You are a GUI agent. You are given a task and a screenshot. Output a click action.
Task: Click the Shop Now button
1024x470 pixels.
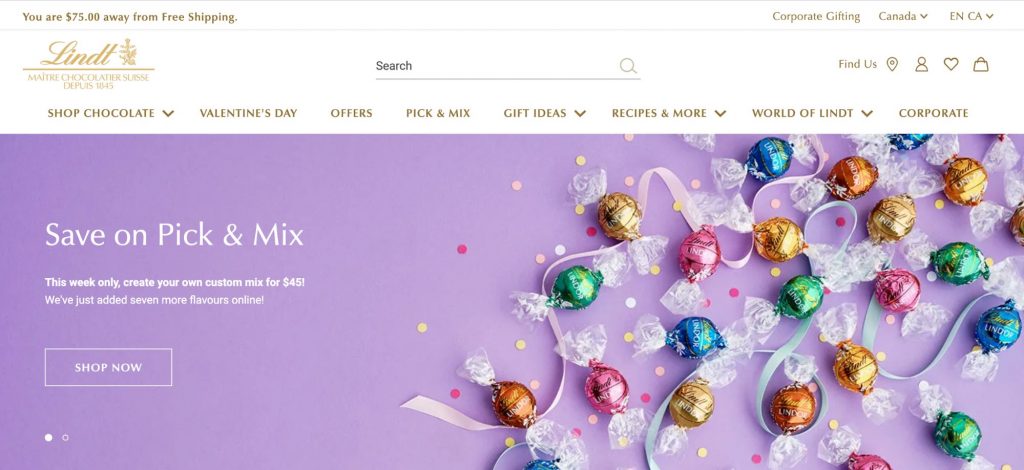pos(108,368)
